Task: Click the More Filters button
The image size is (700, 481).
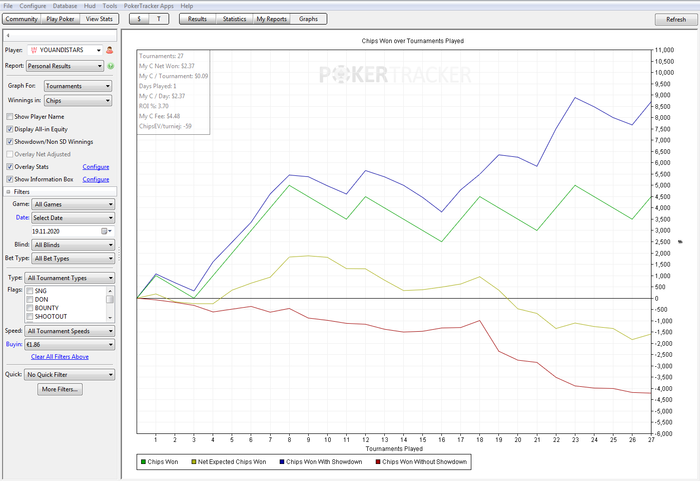Action: coord(60,389)
